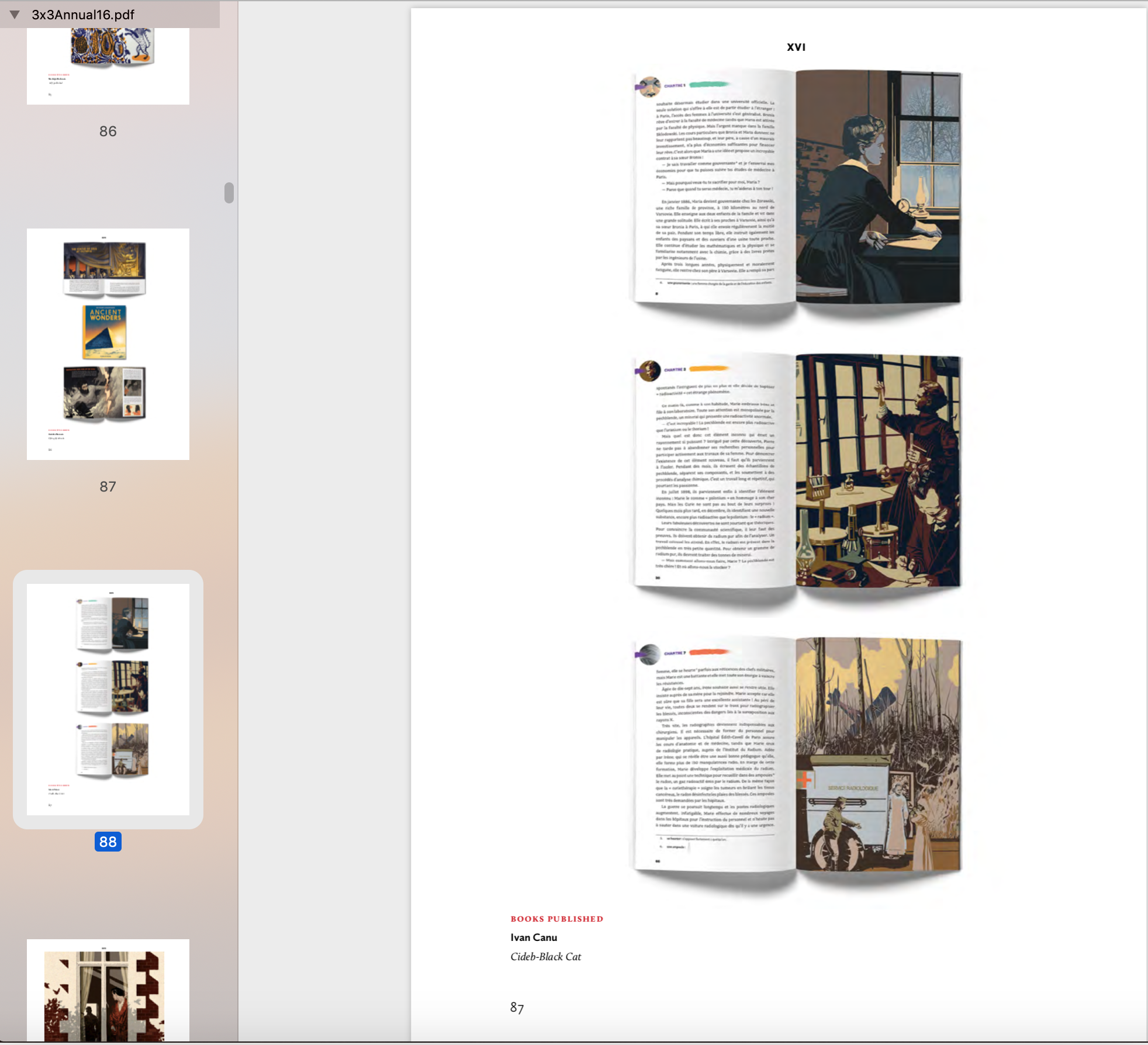
Task: Click the laboratory scientists illustration
Action: [878, 470]
